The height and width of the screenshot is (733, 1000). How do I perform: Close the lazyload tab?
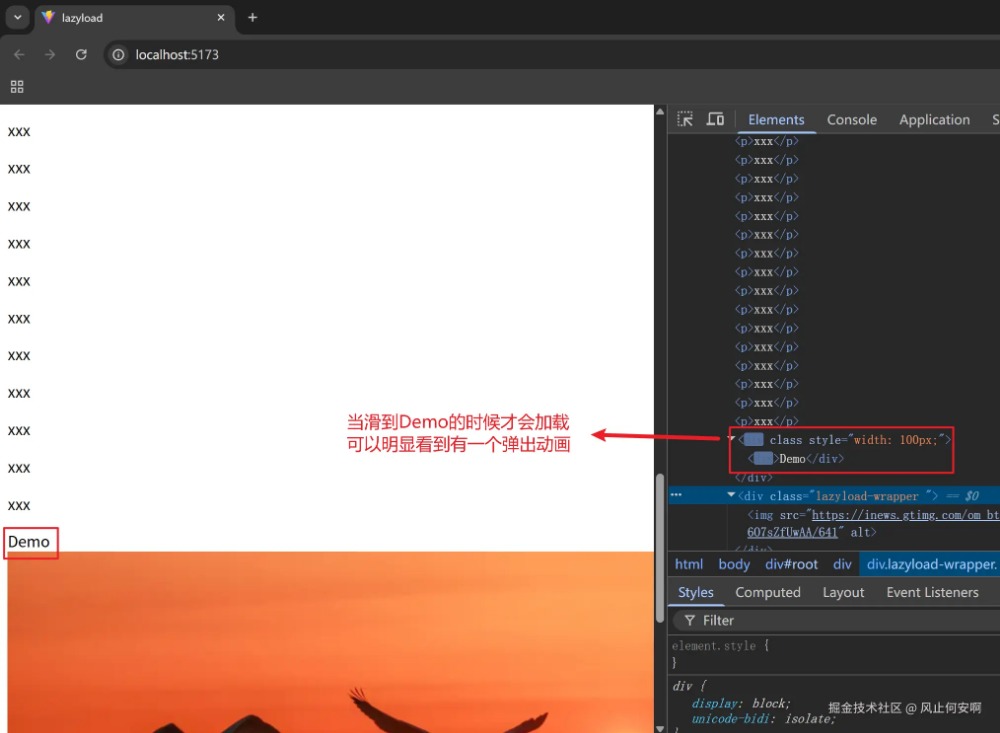coord(220,17)
